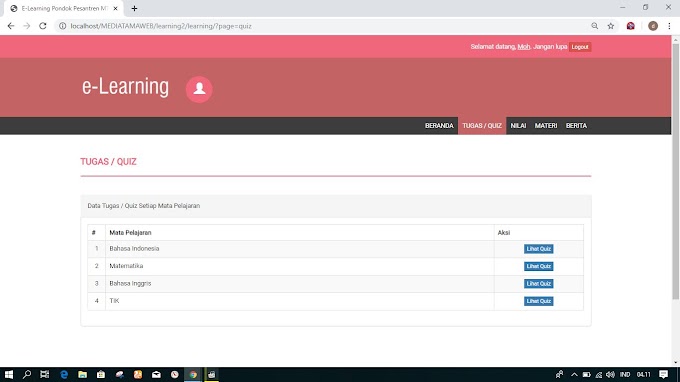
Task: Click the zoom magnifier icon in address bar
Action: click(595, 26)
